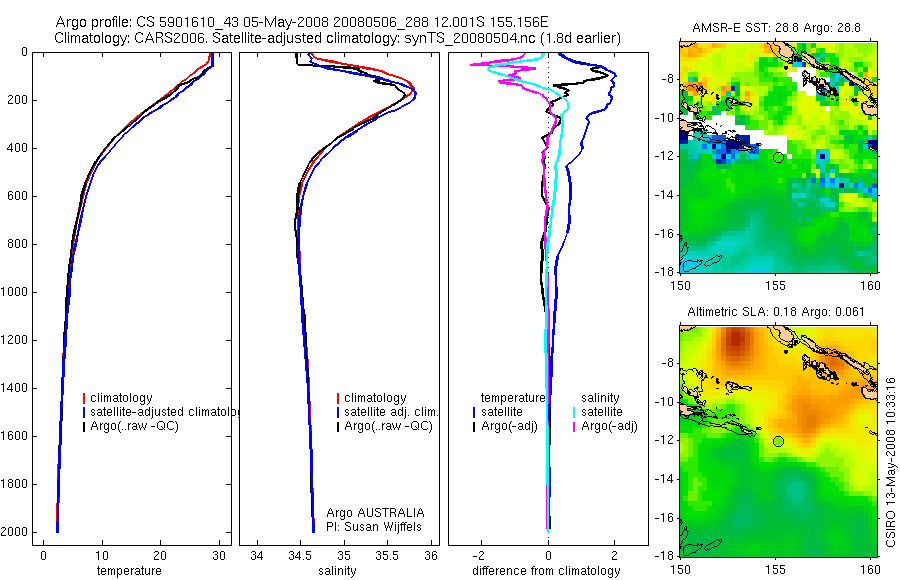The image size is (900, 580).
Task: Click cyan 'satellite' salinity legend entry in difference panel
Action: (602, 412)
